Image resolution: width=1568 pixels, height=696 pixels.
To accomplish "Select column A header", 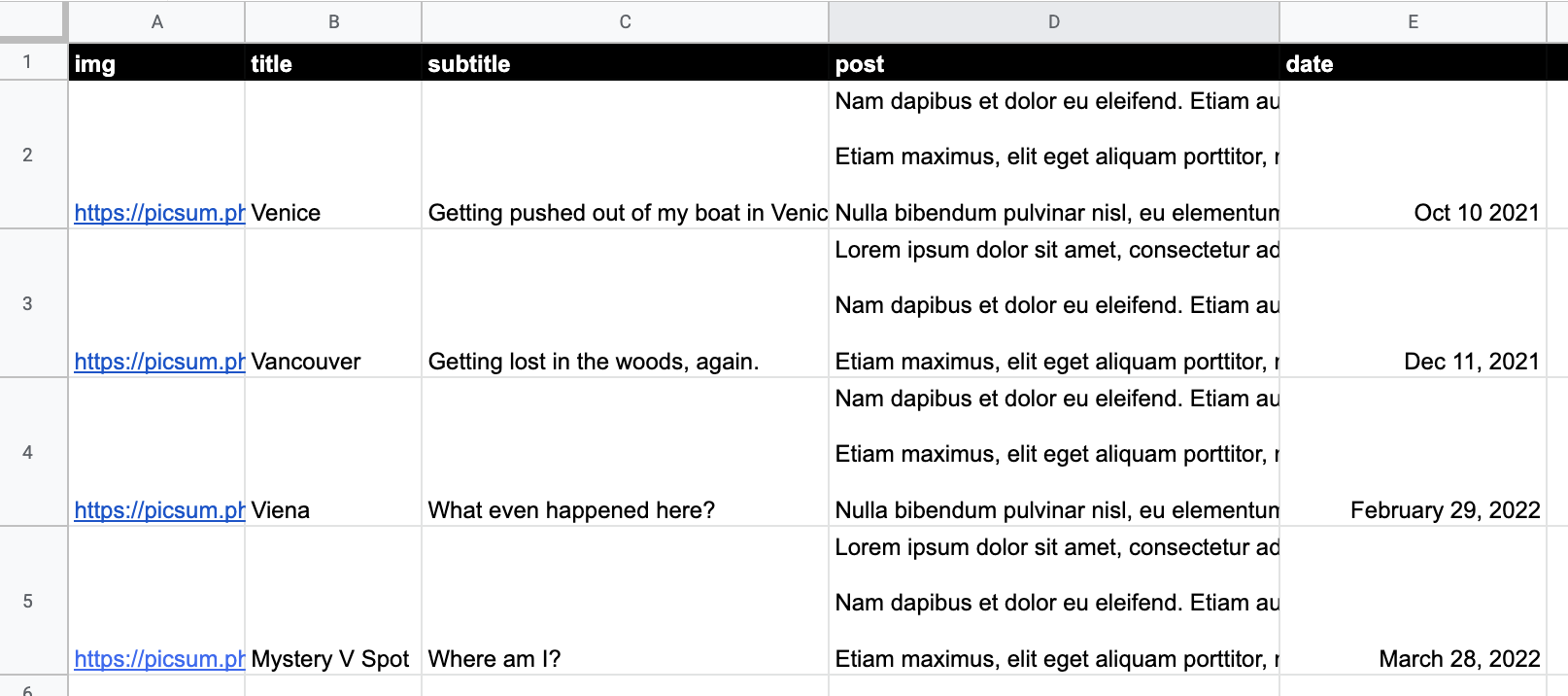I will pyautogui.click(x=156, y=21).
